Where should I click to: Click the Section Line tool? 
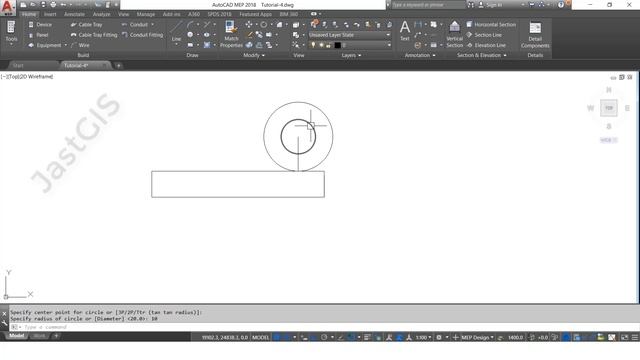click(x=484, y=35)
